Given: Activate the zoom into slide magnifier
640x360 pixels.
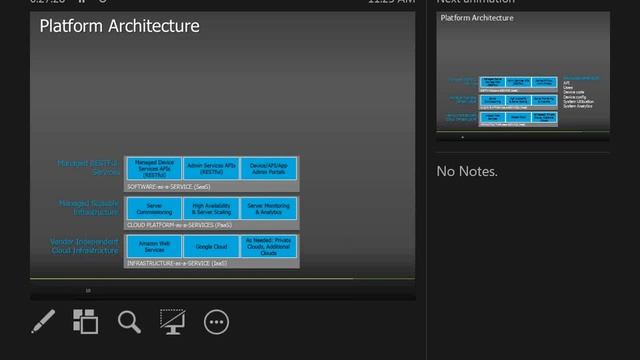Looking at the screenshot, I should coord(129,322).
